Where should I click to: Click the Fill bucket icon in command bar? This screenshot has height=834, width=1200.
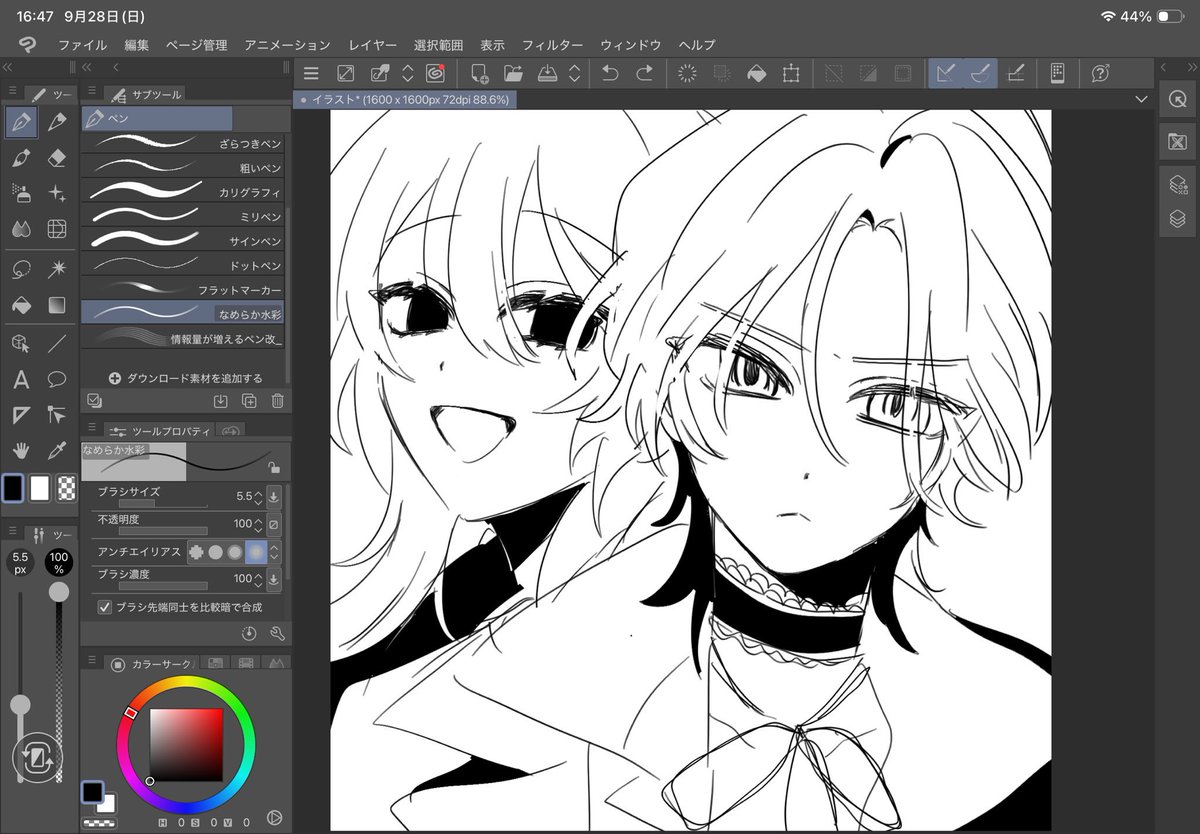point(757,73)
